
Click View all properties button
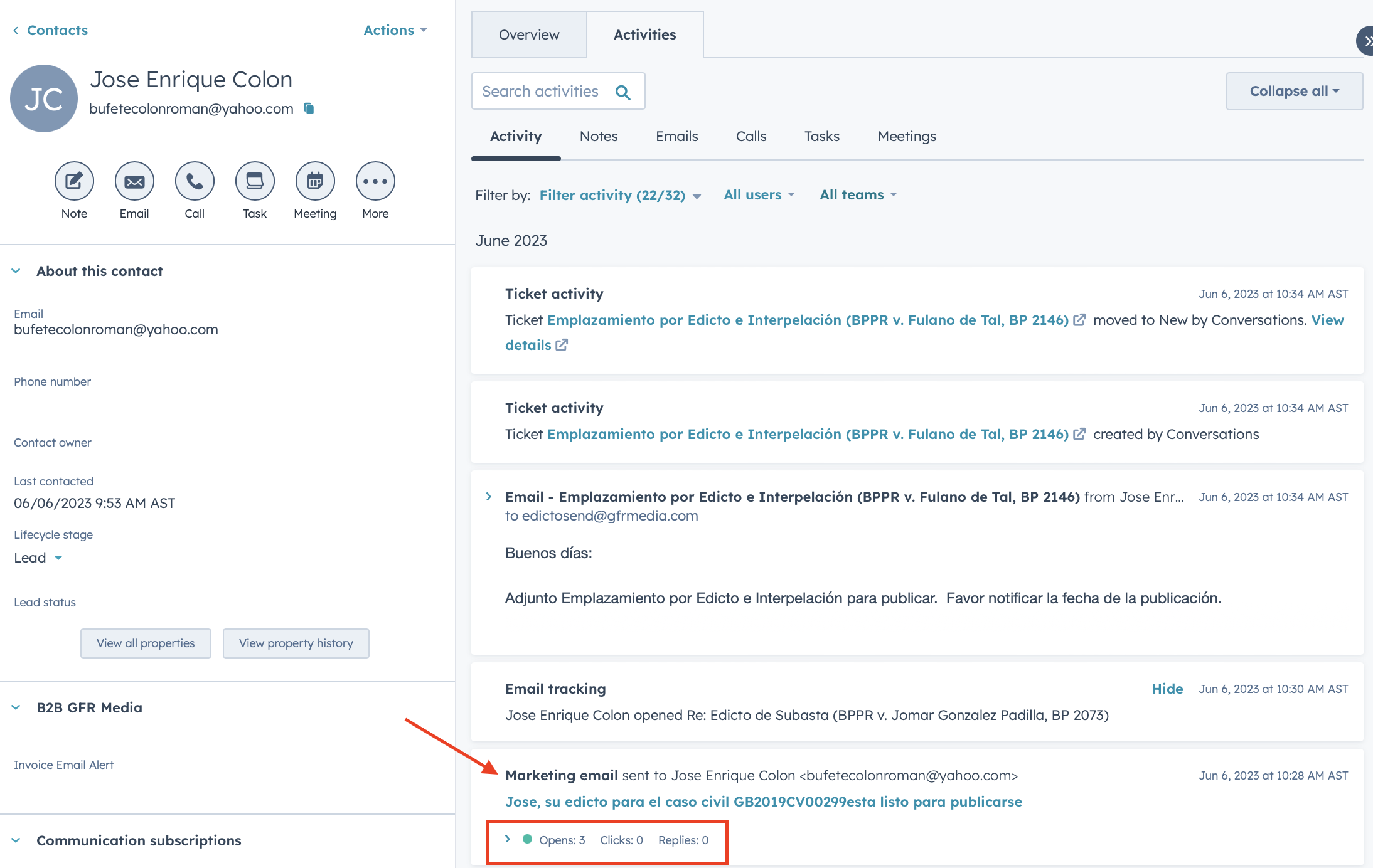146,643
